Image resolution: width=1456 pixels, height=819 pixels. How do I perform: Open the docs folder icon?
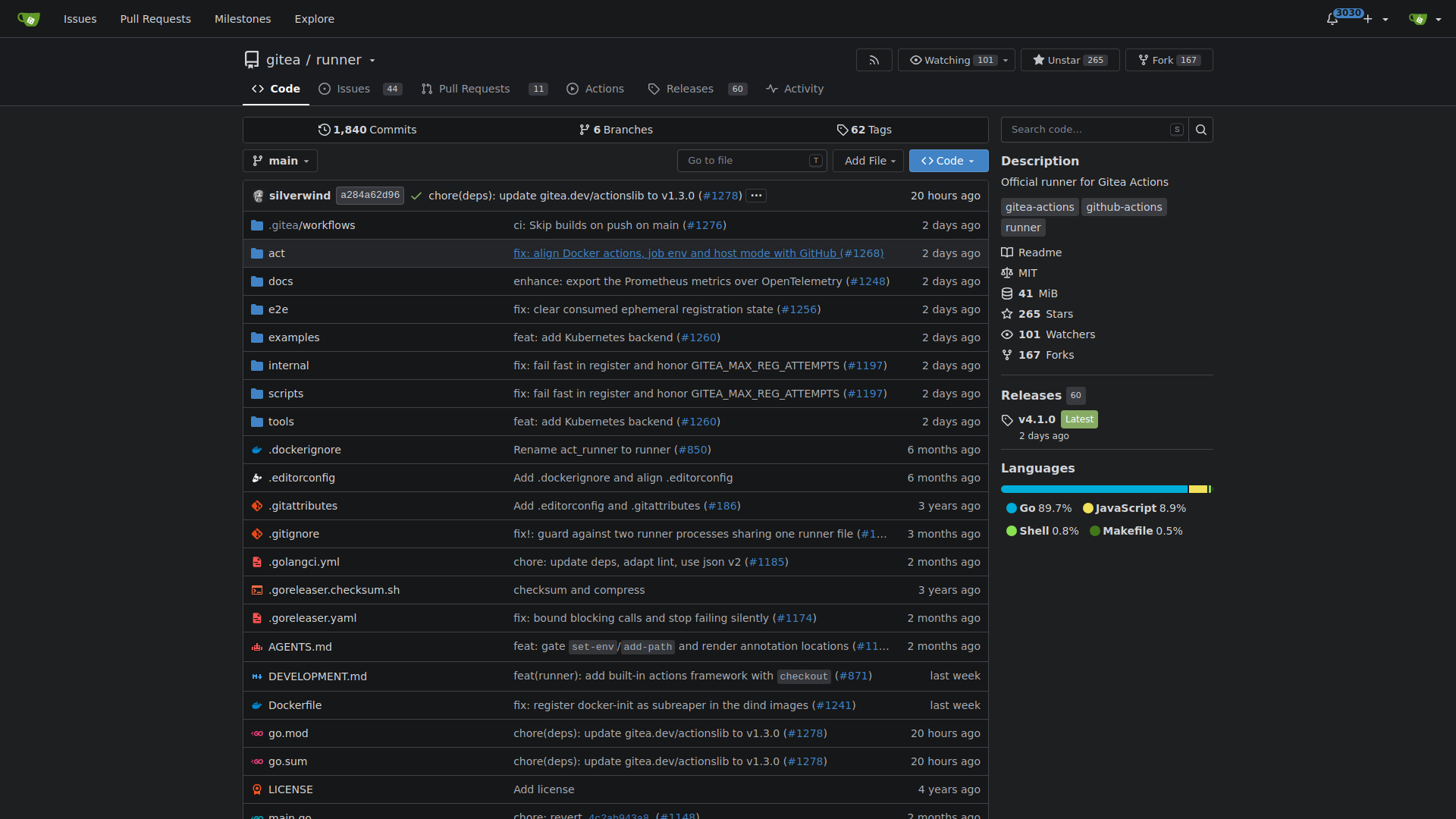coord(257,281)
